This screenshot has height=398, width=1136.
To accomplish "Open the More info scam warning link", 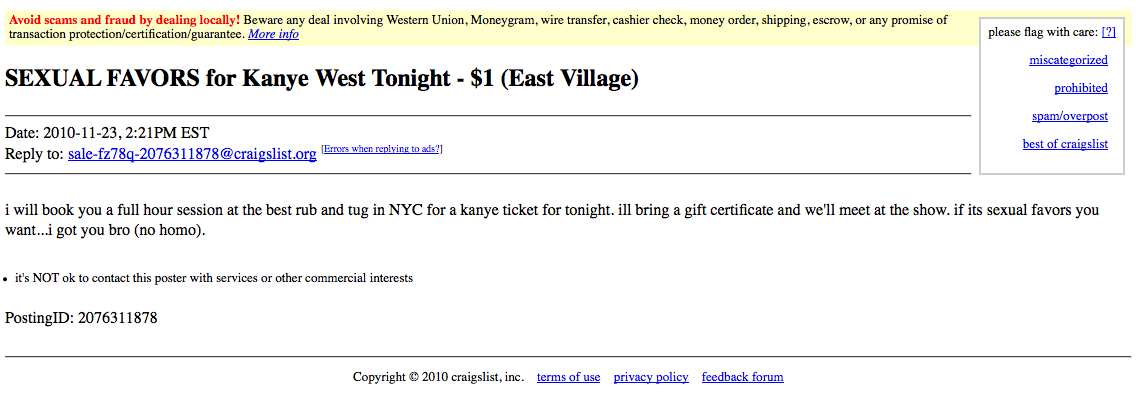I will click(x=273, y=34).
